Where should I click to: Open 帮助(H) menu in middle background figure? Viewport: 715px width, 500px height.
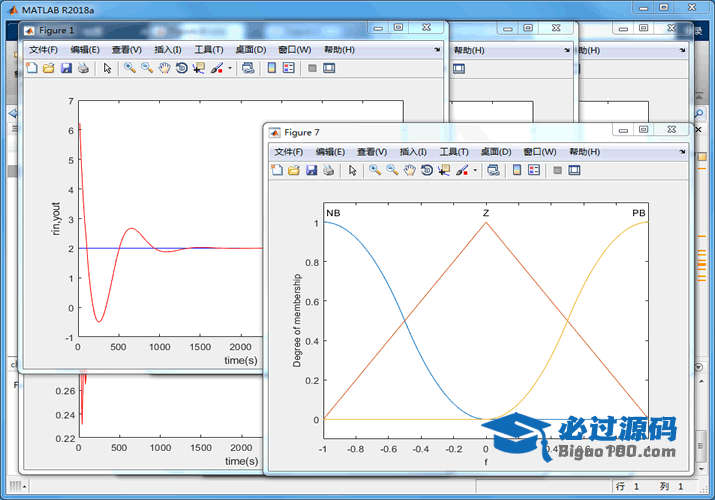click(469, 50)
